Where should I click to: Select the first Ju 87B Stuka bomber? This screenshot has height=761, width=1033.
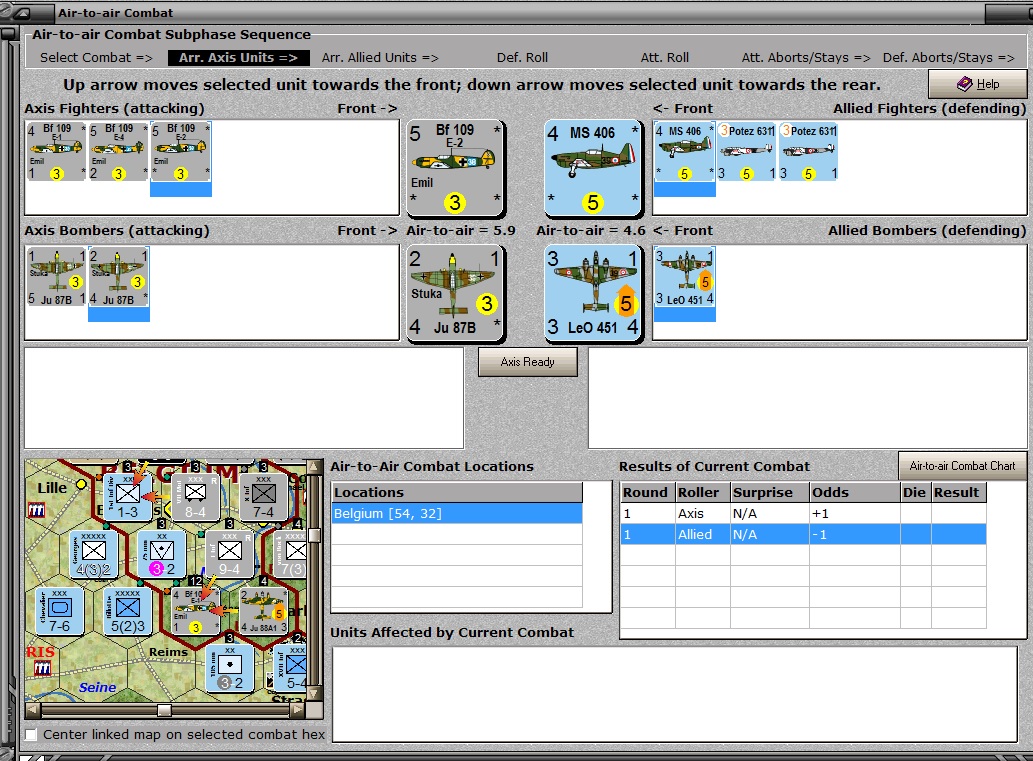tap(56, 277)
